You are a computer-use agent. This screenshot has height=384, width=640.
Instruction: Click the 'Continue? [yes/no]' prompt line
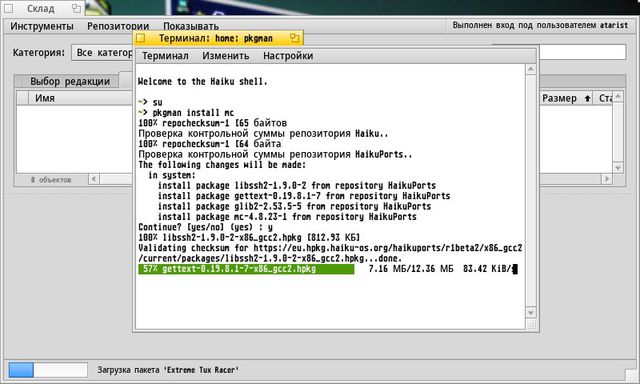205,227
